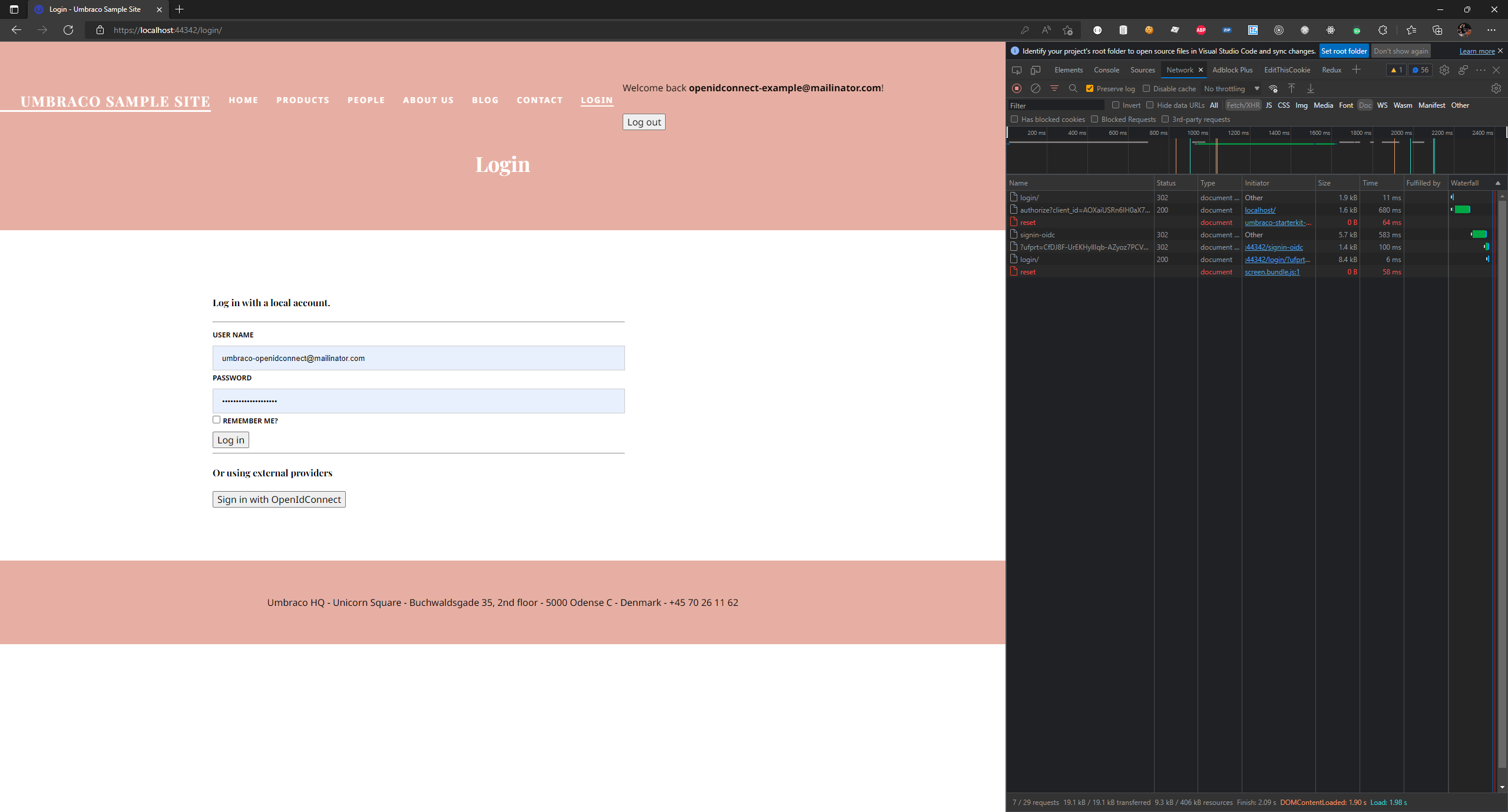
Task: Clear the network log
Action: coord(1036,88)
